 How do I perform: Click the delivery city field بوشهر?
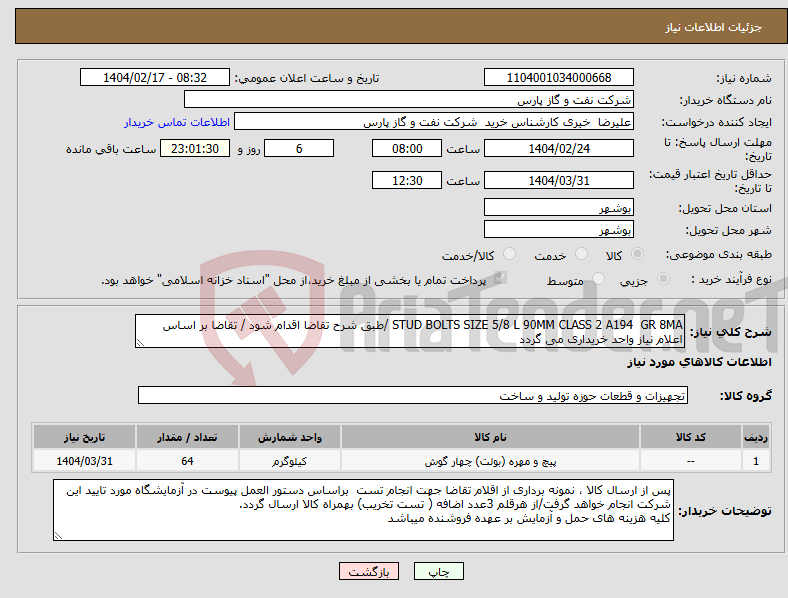[x=558, y=229]
